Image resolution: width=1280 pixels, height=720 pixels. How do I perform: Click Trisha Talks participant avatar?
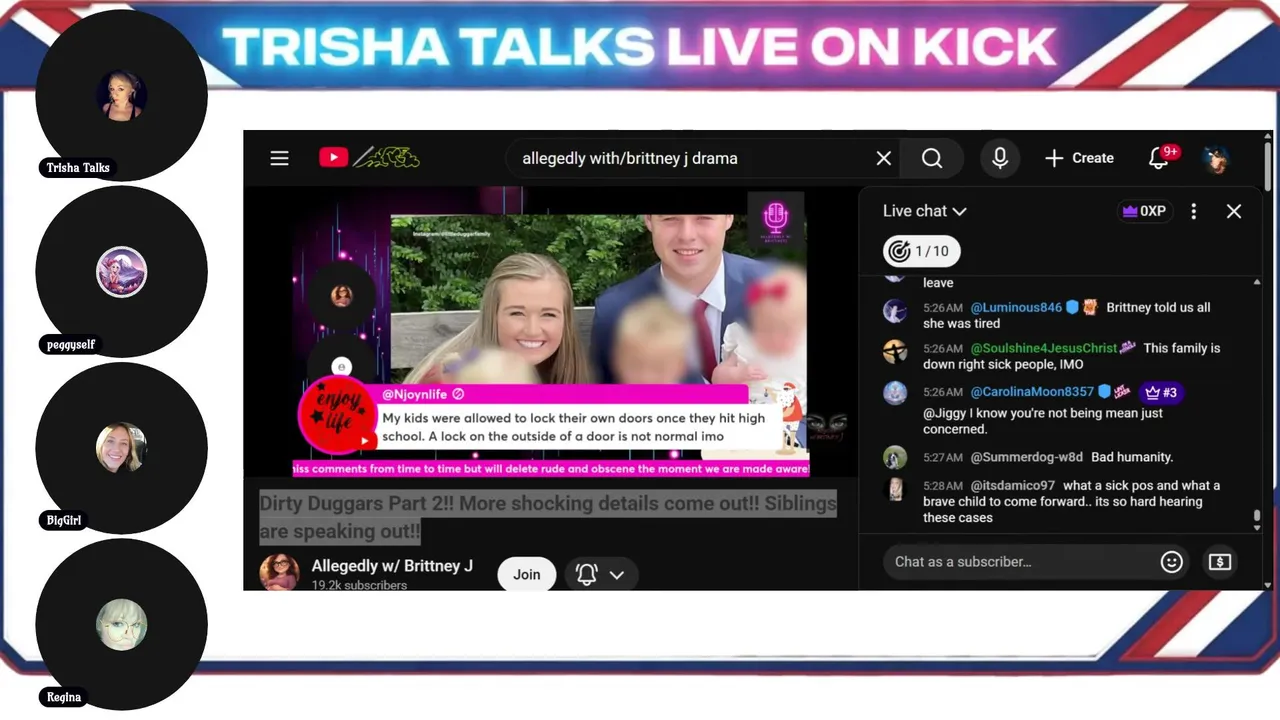tap(122, 96)
